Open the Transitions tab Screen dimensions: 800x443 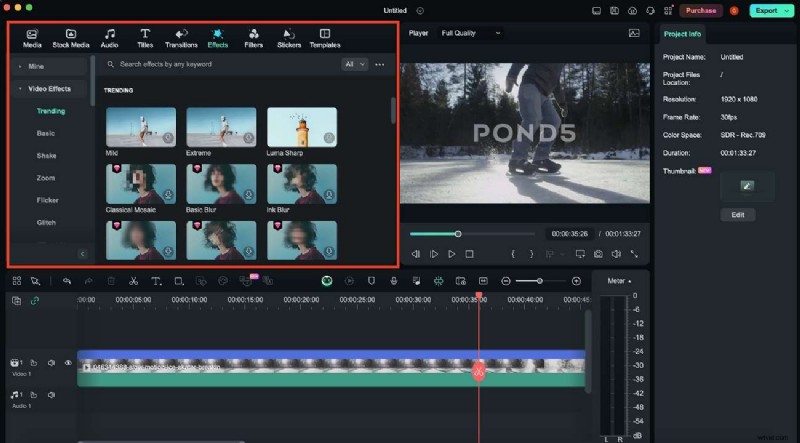click(x=181, y=38)
